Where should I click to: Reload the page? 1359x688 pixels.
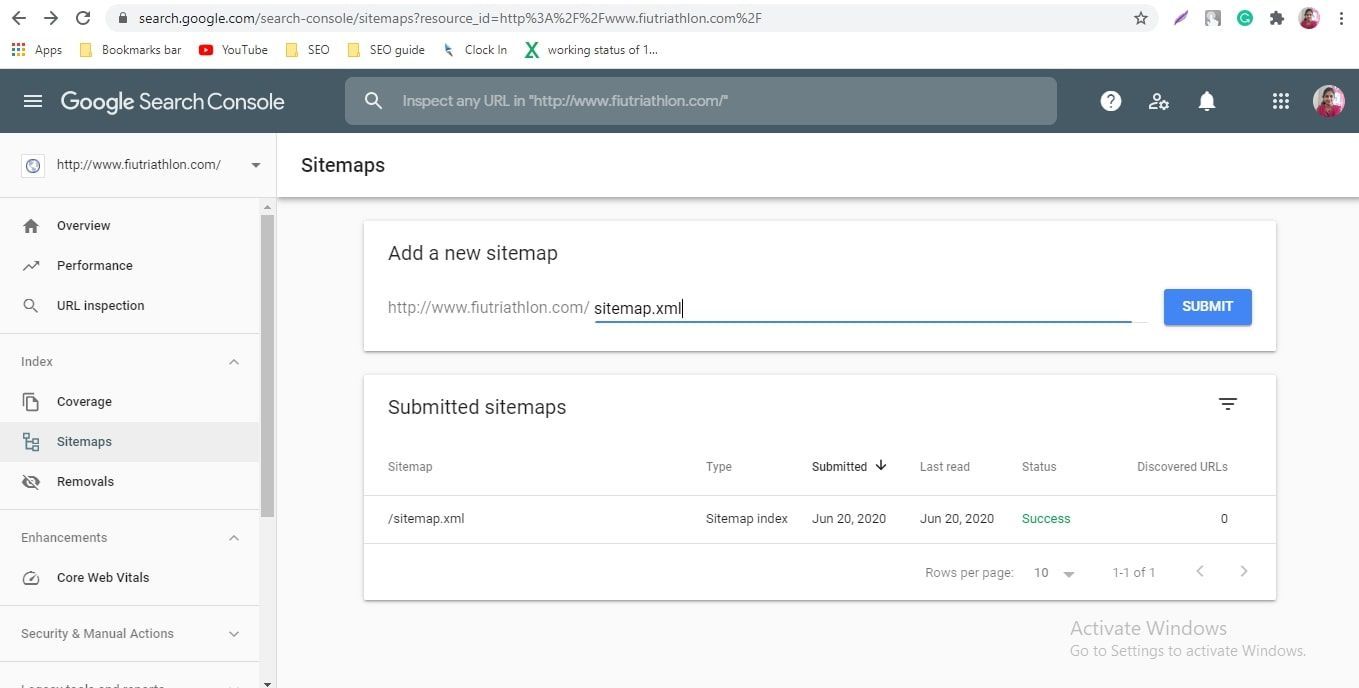[x=83, y=18]
